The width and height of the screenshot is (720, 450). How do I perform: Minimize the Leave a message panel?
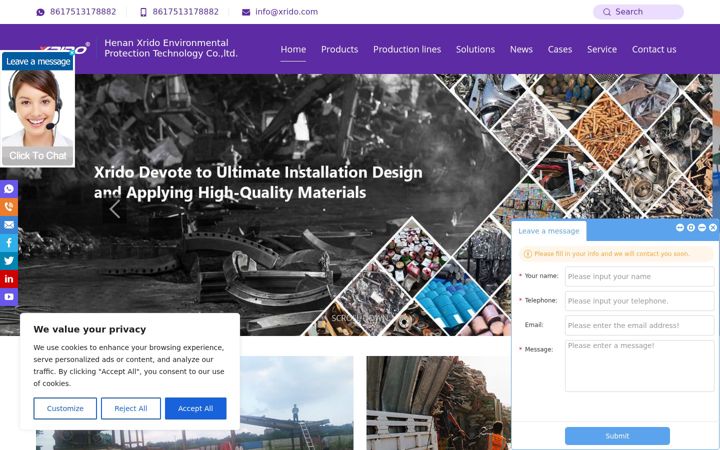click(x=702, y=227)
